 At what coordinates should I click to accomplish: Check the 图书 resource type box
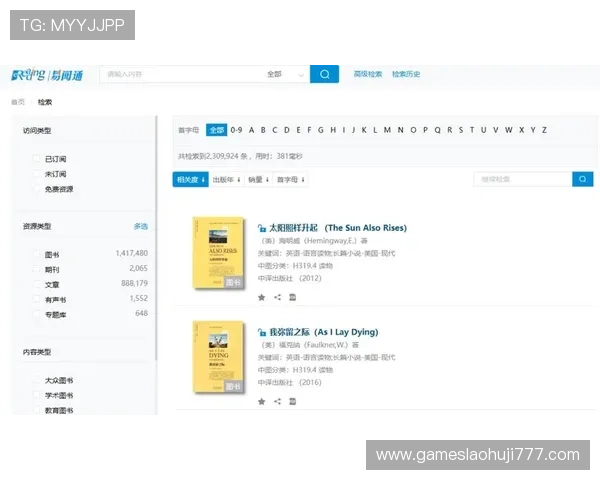(37, 254)
